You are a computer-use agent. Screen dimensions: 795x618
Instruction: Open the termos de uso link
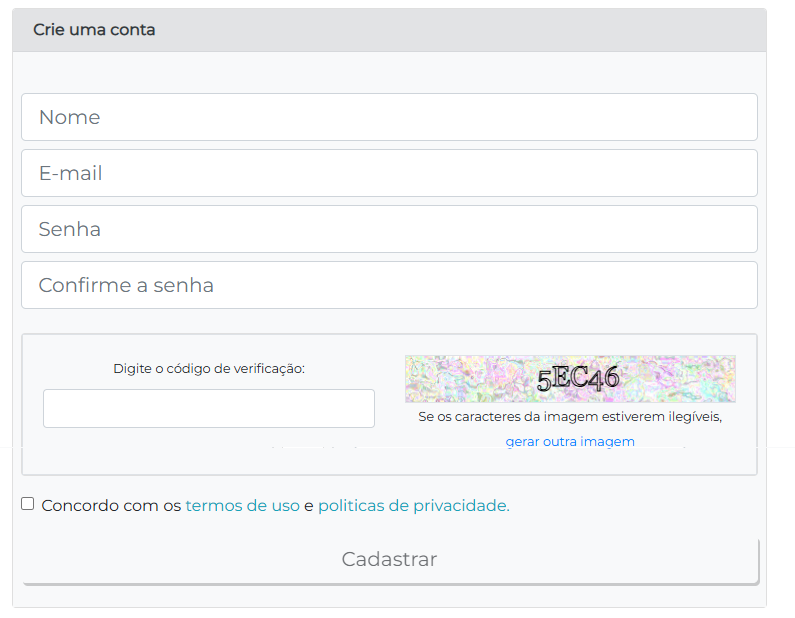click(x=243, y=506)
